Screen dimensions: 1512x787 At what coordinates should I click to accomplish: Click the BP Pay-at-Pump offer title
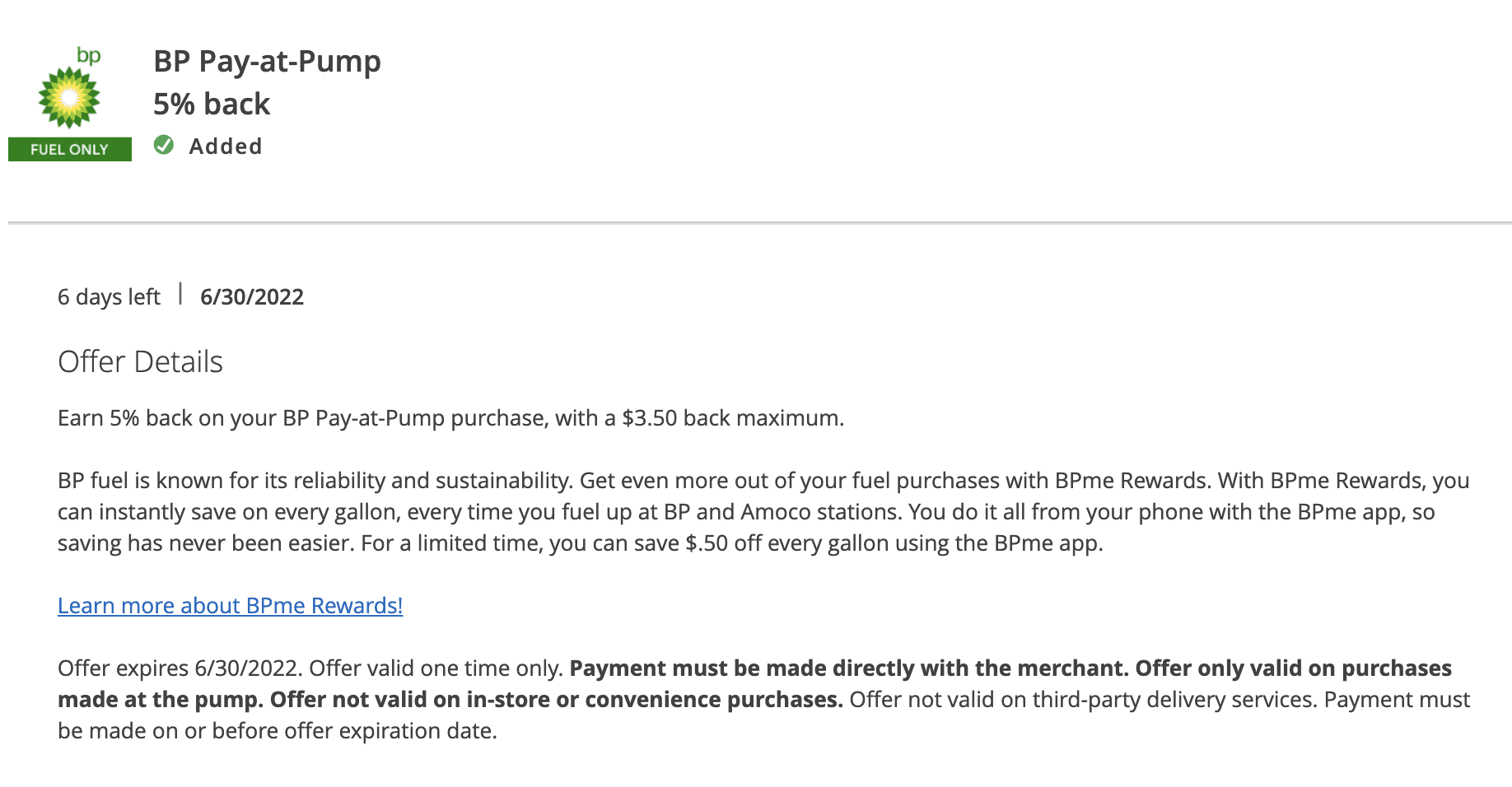(x=267, y=62)
